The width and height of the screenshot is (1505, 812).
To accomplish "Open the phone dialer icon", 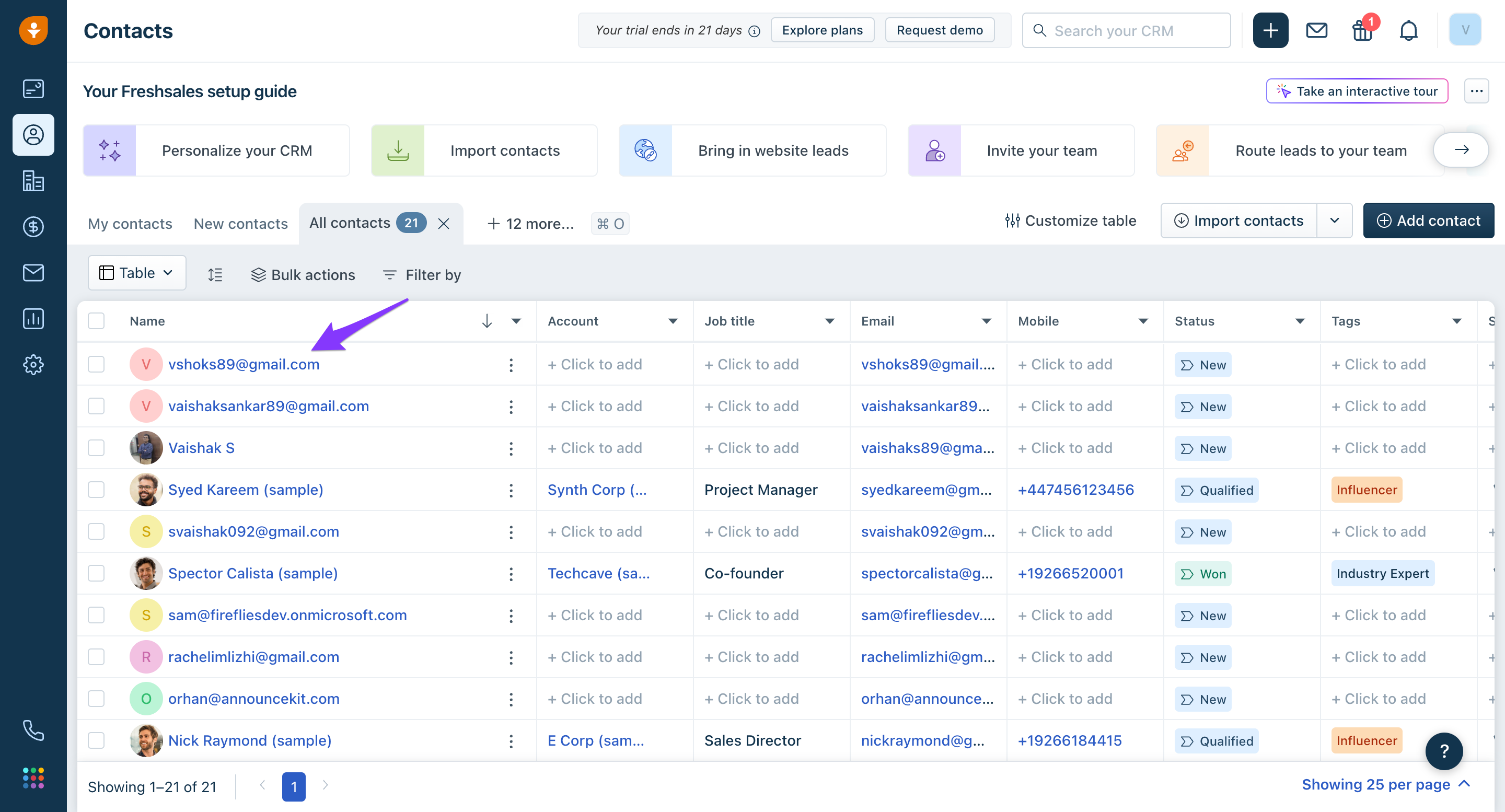I will [33, 730].
